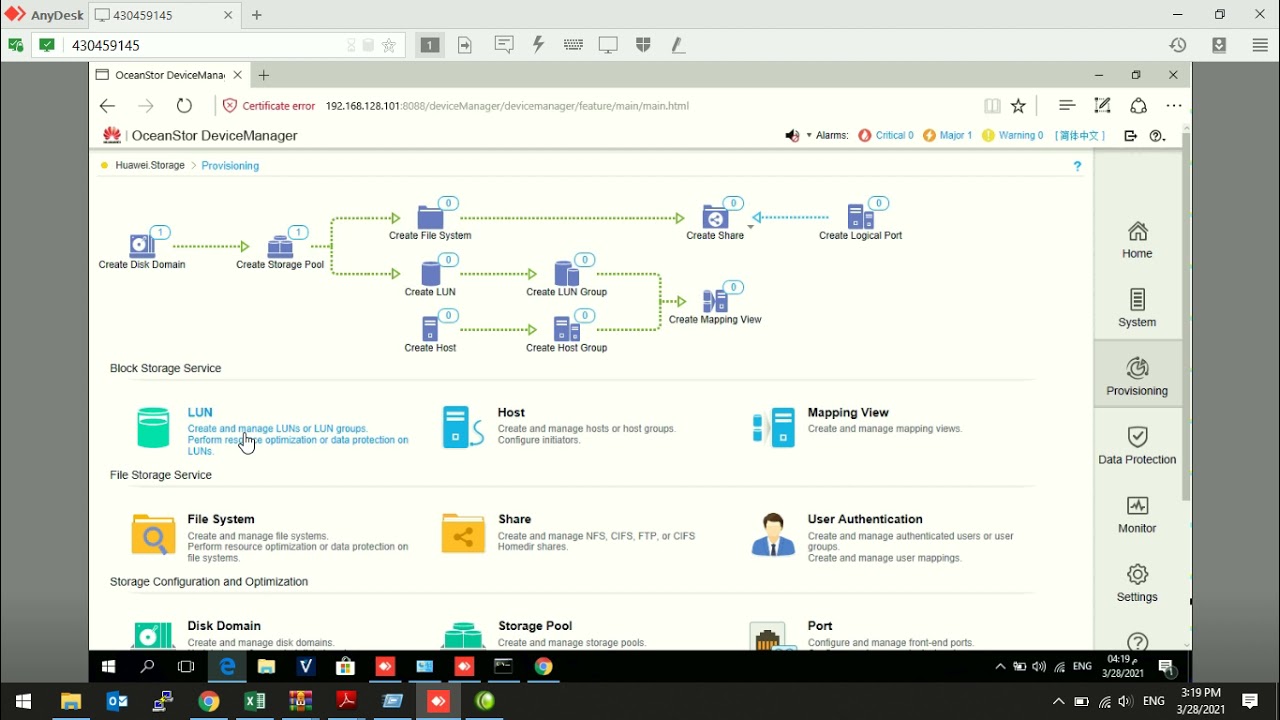1280x720 pixels.
Task: Click Provisioning in the breadcrumb
Action: 230,165
